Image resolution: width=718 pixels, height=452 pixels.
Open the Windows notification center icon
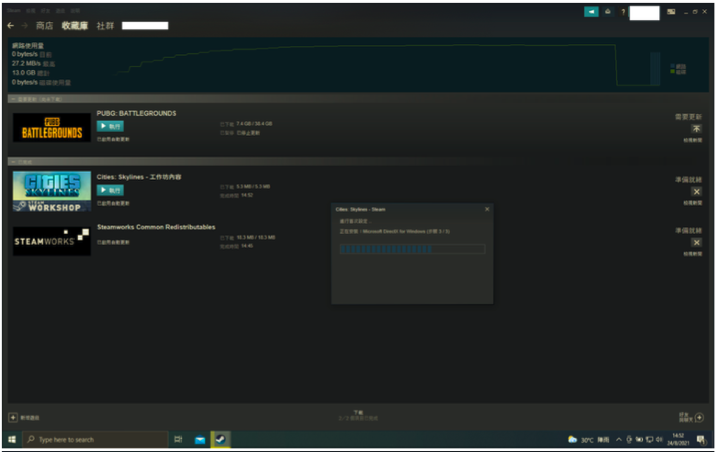click(x=701, y=440)
